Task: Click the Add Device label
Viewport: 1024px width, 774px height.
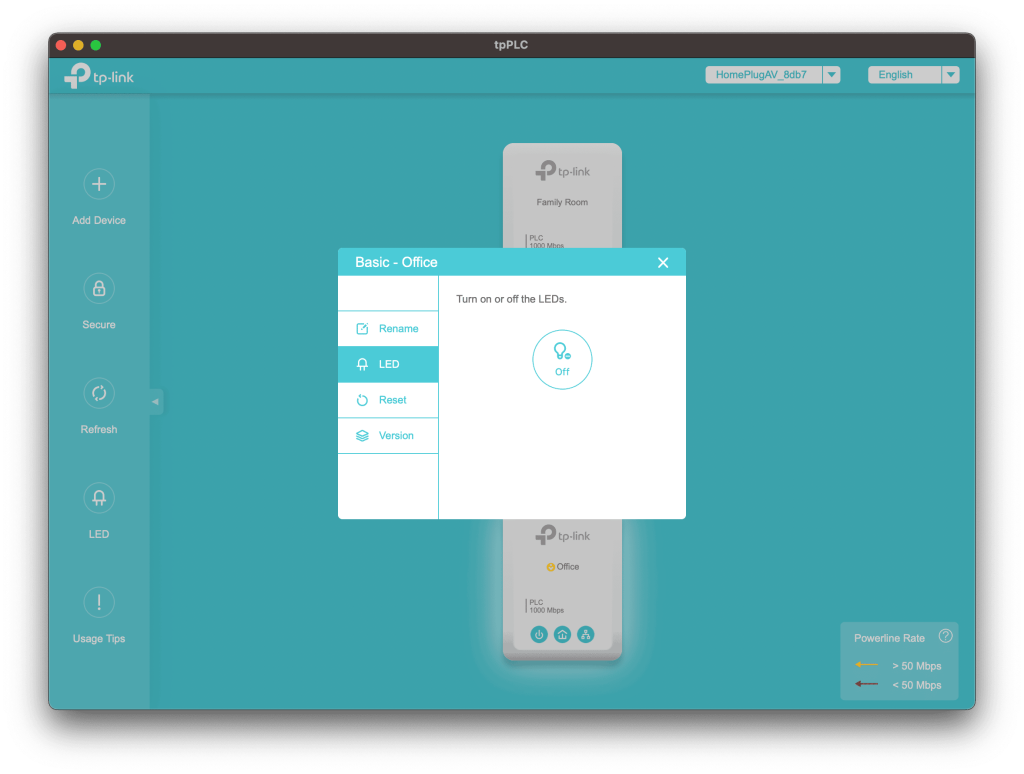Action: click(x=99, y=220)
